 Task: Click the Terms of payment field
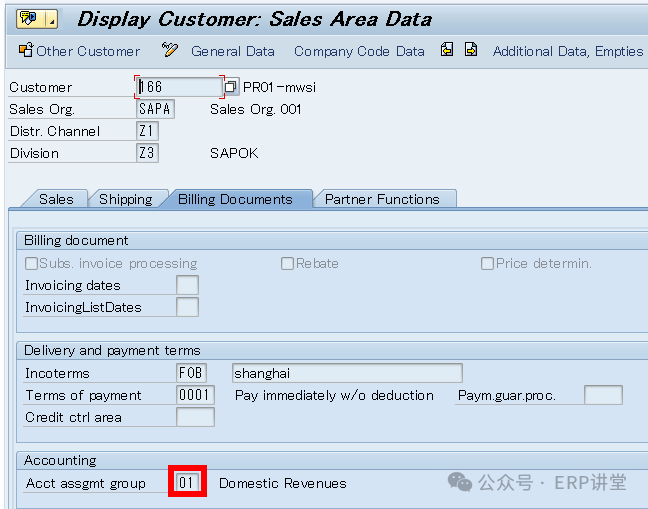[195, 395]
